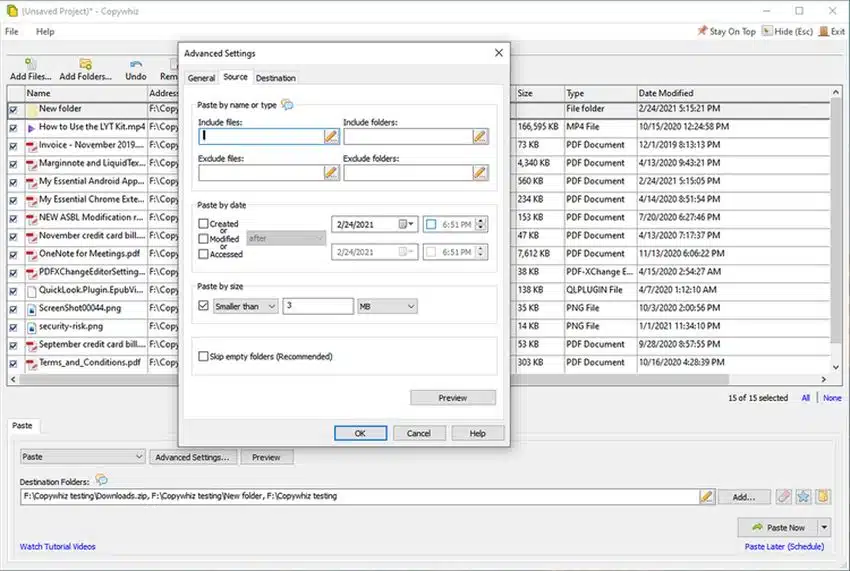The height and width of the screenshot is (571, 850).
Task: Open the Help menu
Action: point(45,31)
